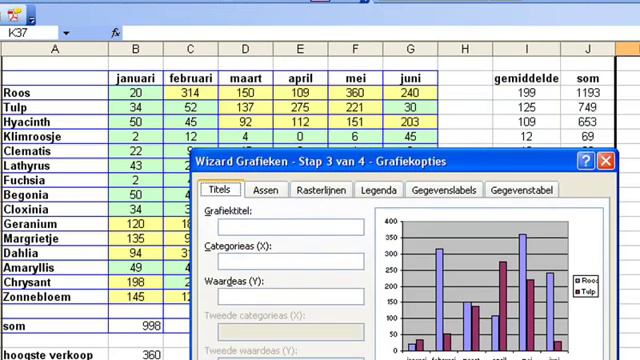Switch to the Assen tab
Screen dimensions: 640x360
[266, 190]
